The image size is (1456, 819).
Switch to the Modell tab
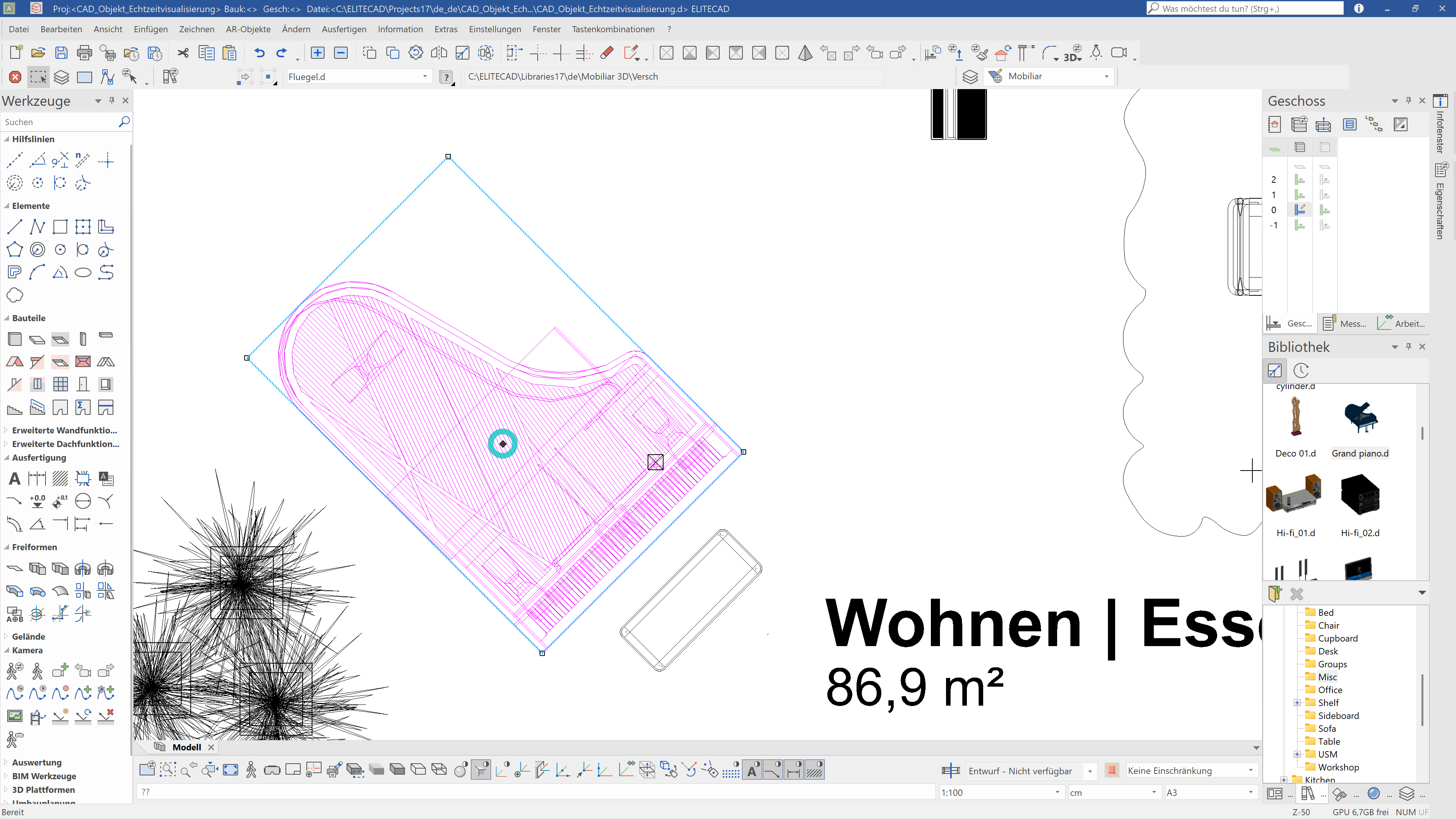point(187,747)
